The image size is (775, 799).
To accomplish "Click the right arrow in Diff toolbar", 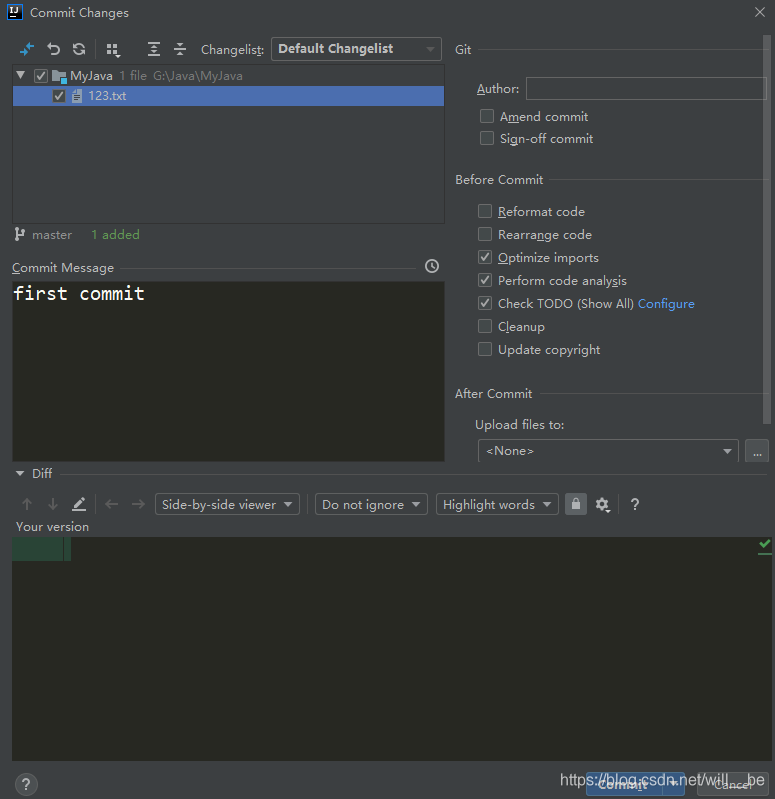I will point(138,504).
